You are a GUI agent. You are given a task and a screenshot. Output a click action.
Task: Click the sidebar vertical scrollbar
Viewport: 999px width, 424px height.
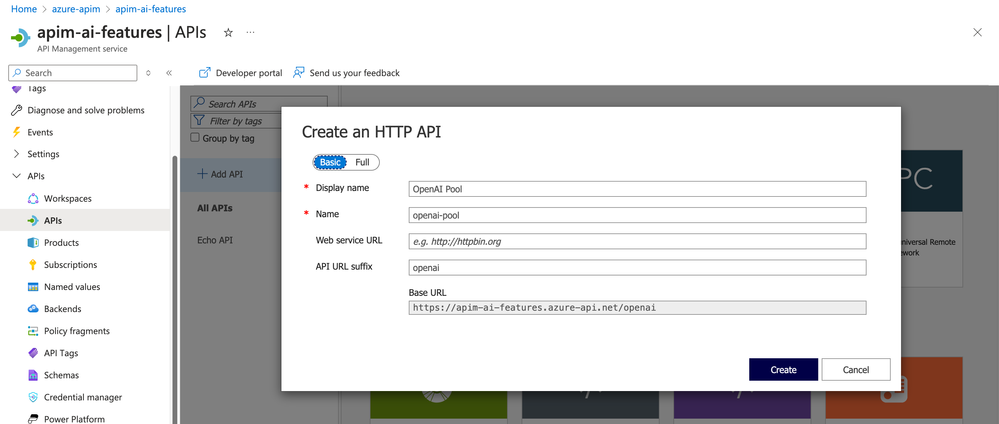(x=173, y=287)
